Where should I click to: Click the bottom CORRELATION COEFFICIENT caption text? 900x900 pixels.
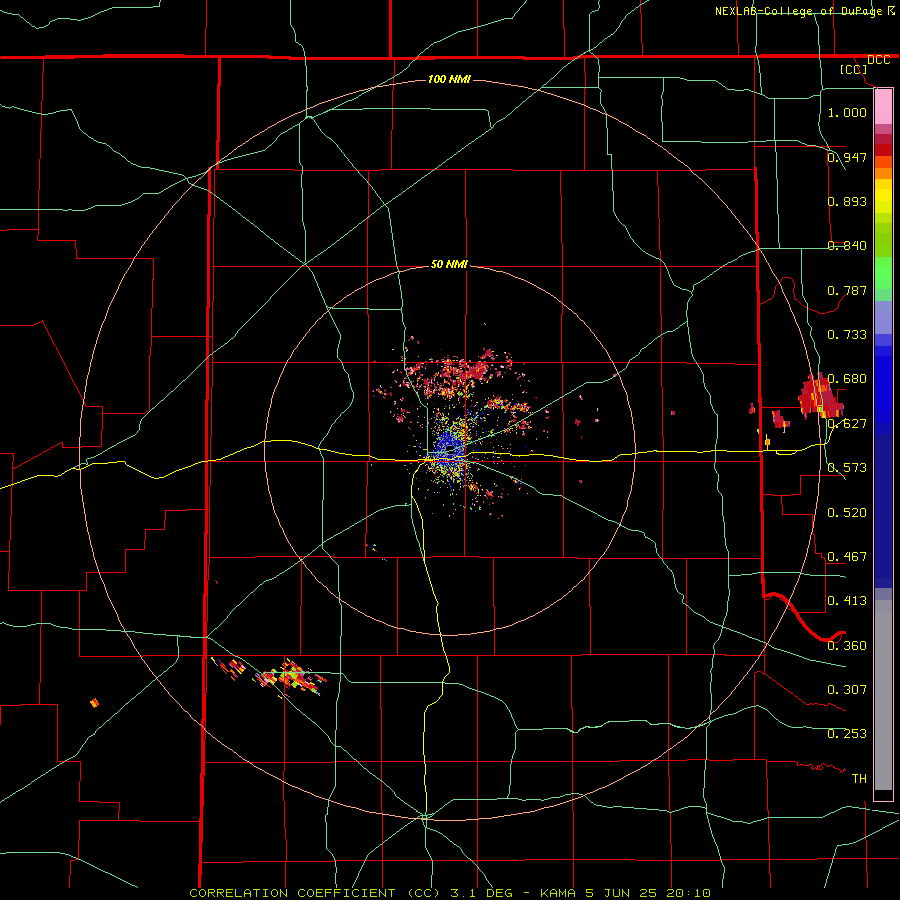click(450, 893)
